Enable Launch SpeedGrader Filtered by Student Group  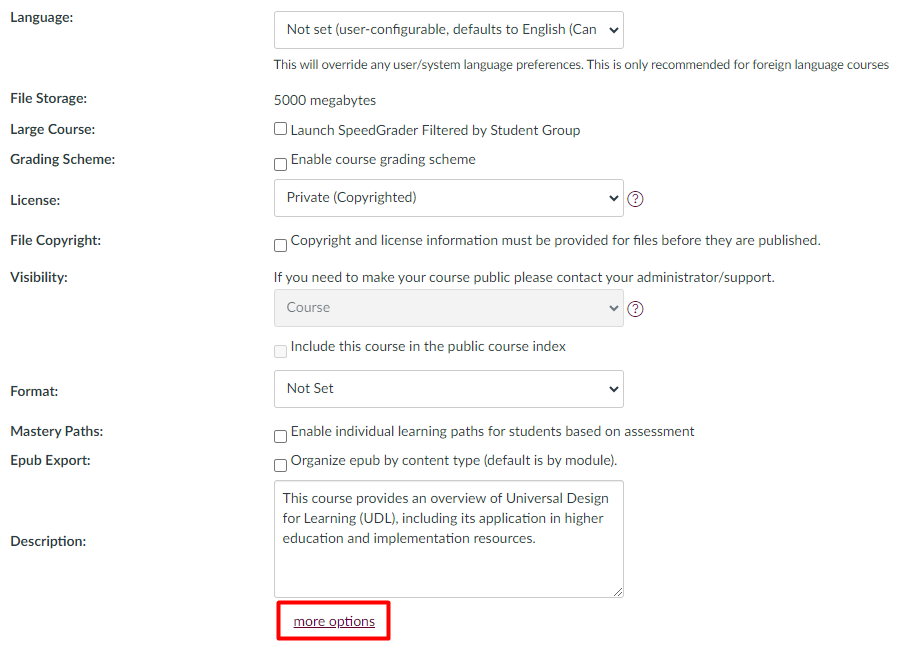[x=281, y=129]
